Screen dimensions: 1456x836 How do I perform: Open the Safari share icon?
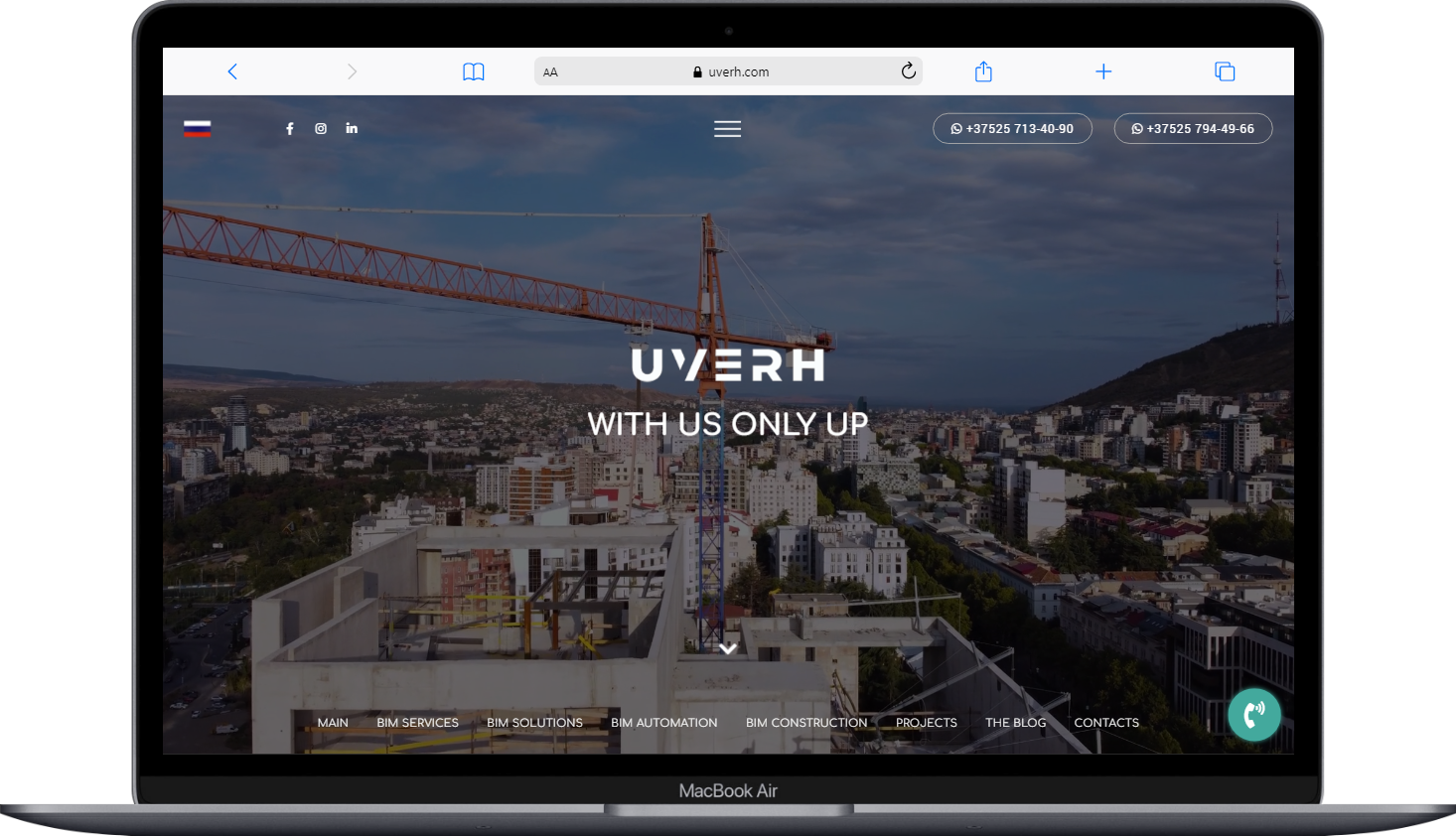(x=983, y=70)
